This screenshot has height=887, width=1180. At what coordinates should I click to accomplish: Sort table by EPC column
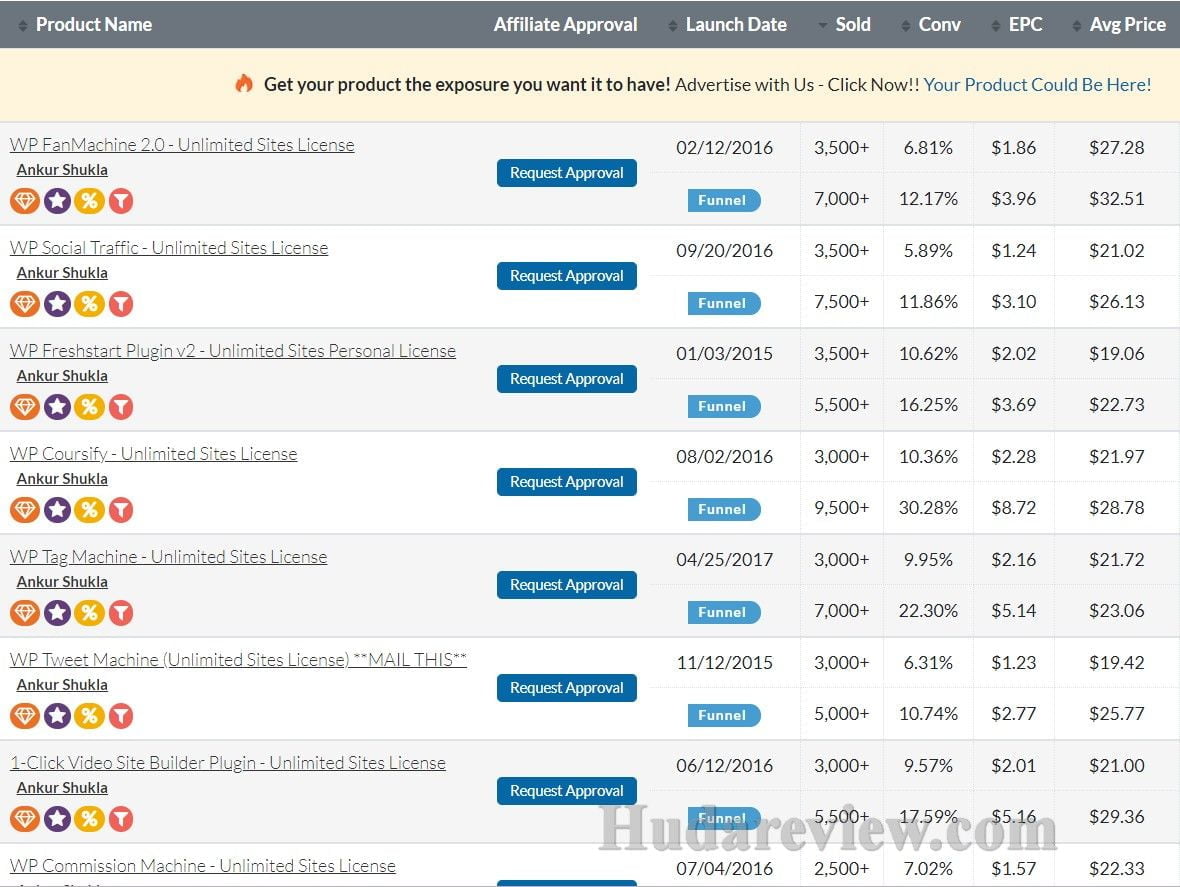[1017, 25]
